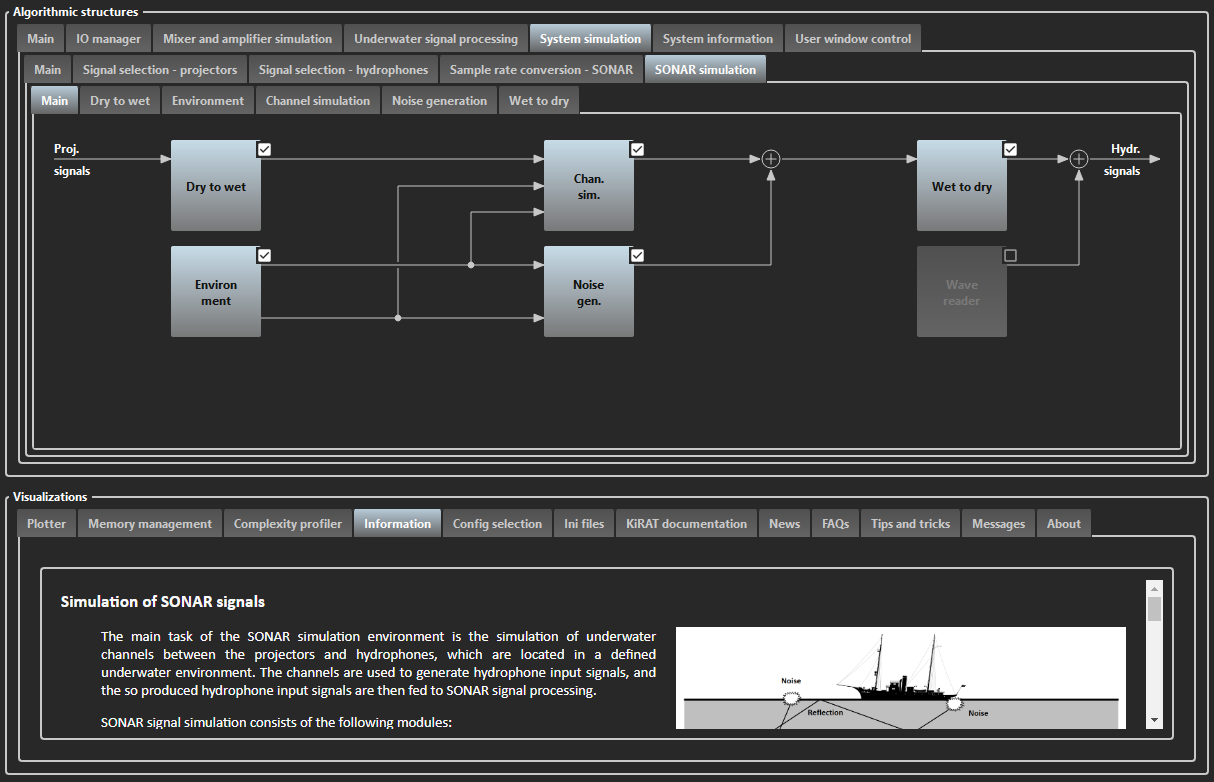The image size is (1214, 782).
Task: Toggle the Chan. sim. block checkbox
Action: (x=637, y=149)
